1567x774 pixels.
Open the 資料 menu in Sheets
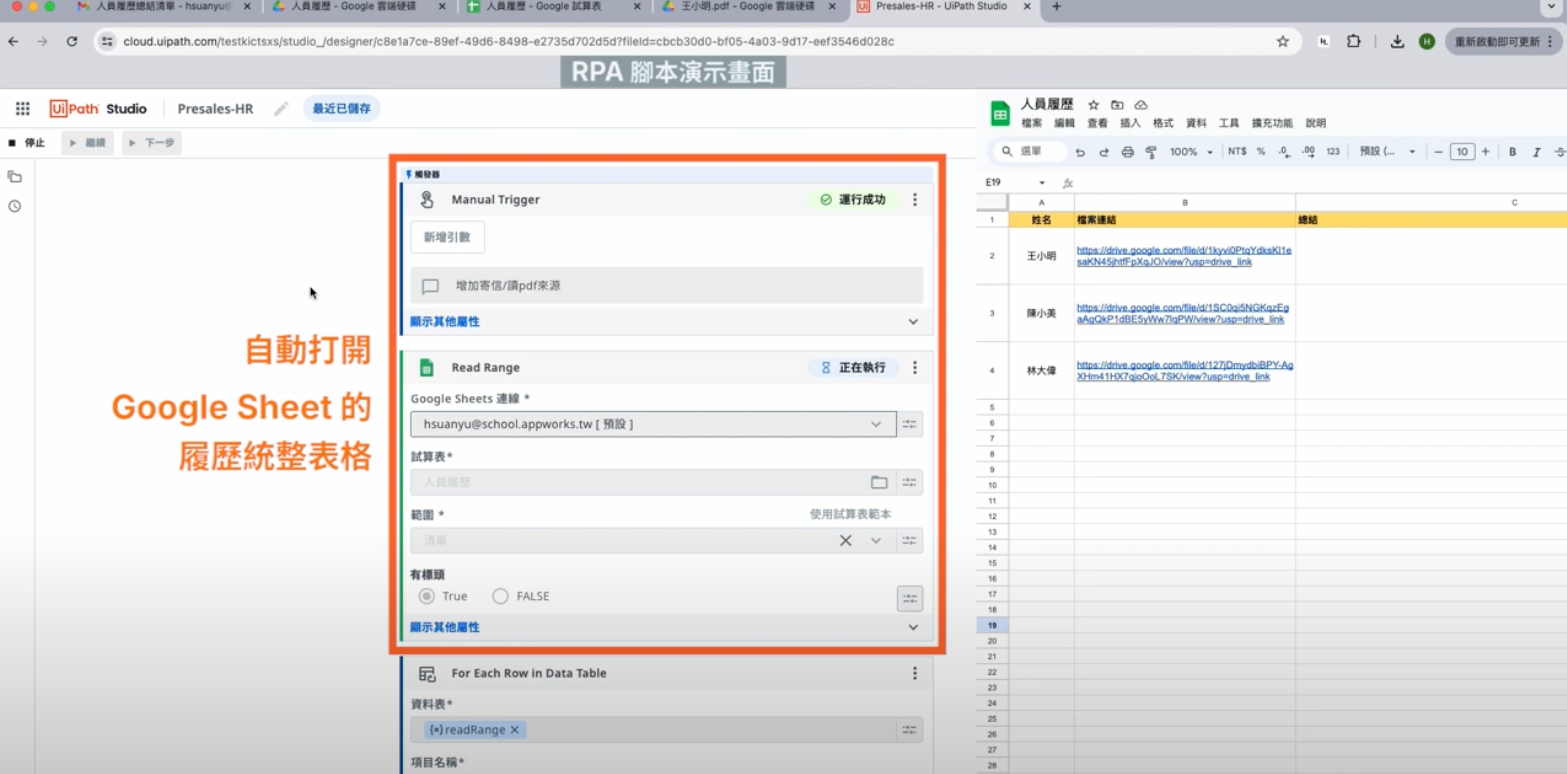coord(1196,123)
